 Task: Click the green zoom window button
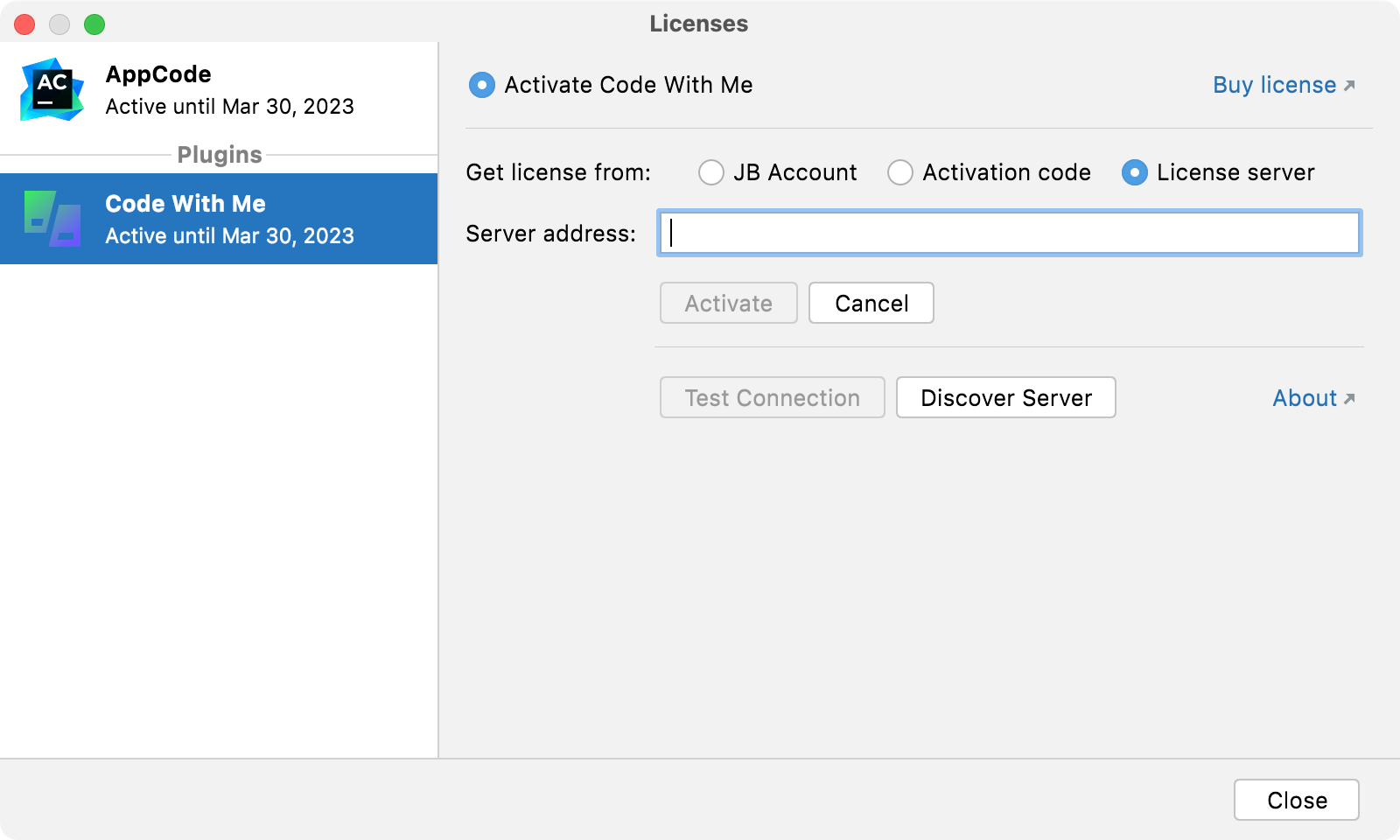point(94,24)
